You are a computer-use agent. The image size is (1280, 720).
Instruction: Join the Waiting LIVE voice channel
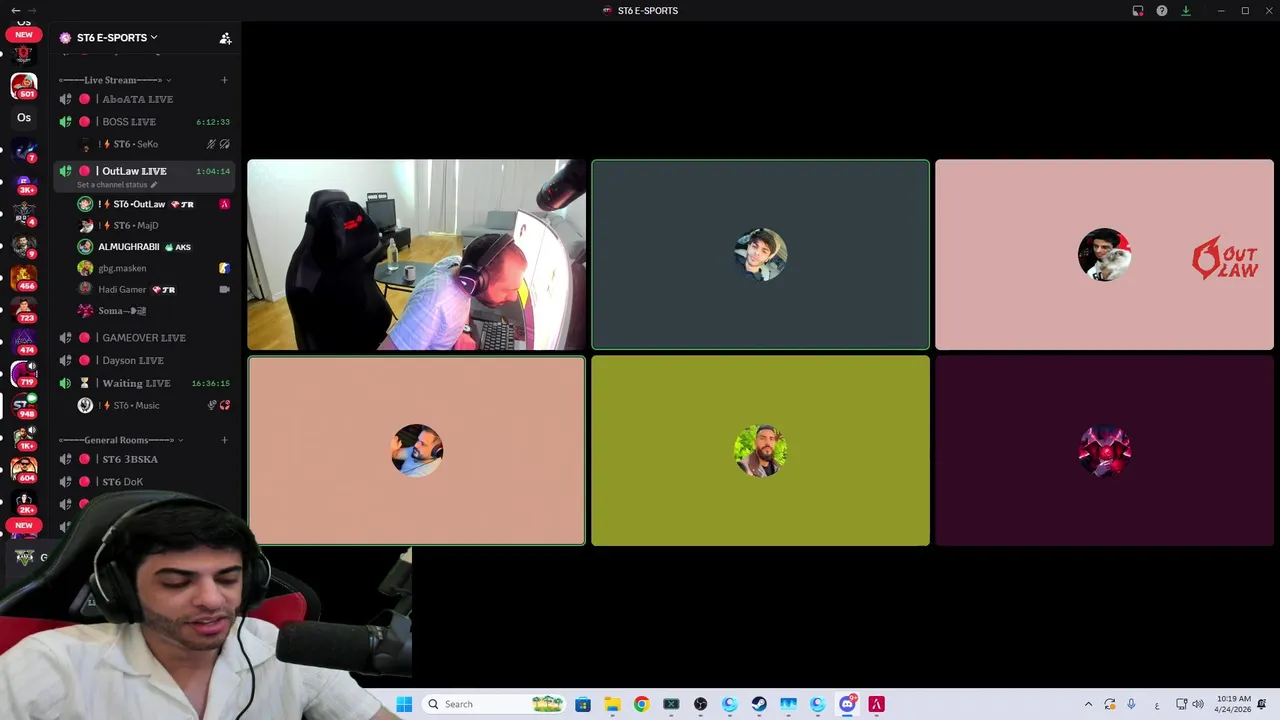[x=144, y=383]
